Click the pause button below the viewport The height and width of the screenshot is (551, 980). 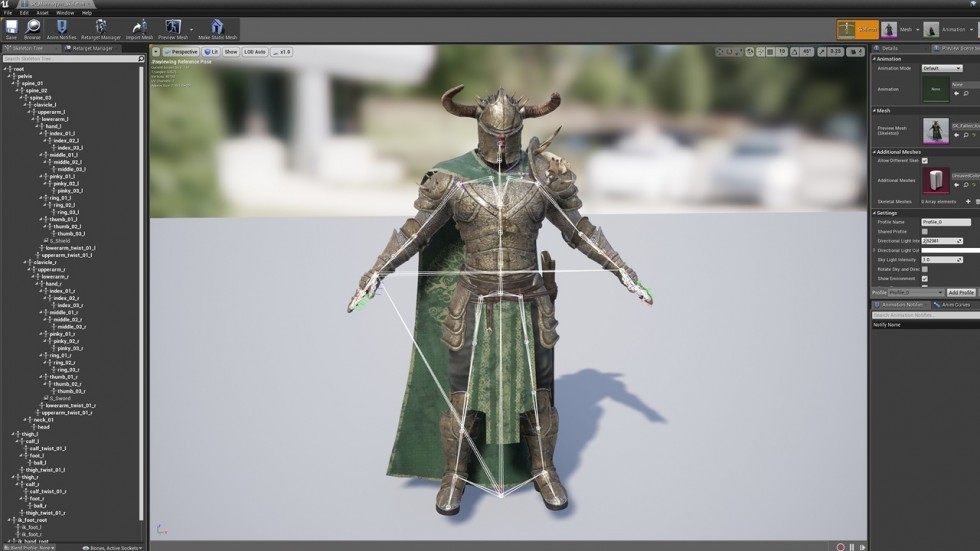(851, 547)
